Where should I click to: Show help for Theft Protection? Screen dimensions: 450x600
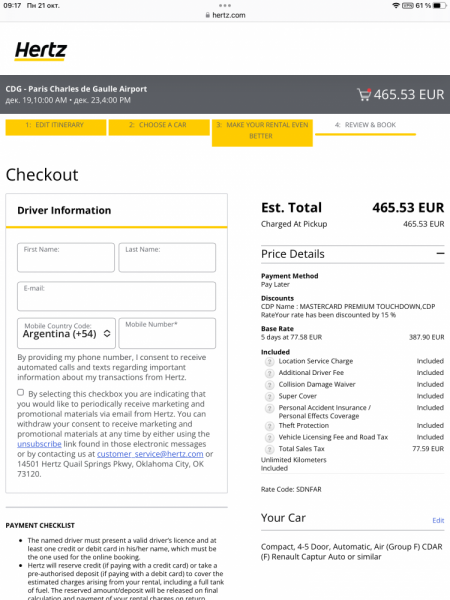click(269, 426)
